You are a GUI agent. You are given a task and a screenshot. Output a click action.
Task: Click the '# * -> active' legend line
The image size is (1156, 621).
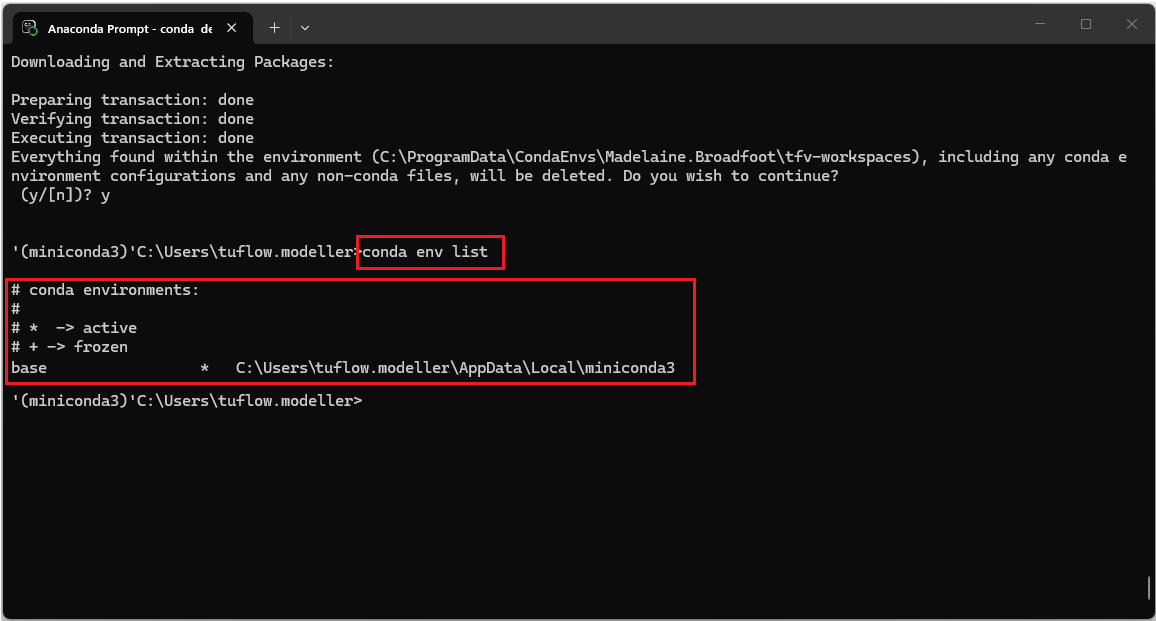point(73,329)
